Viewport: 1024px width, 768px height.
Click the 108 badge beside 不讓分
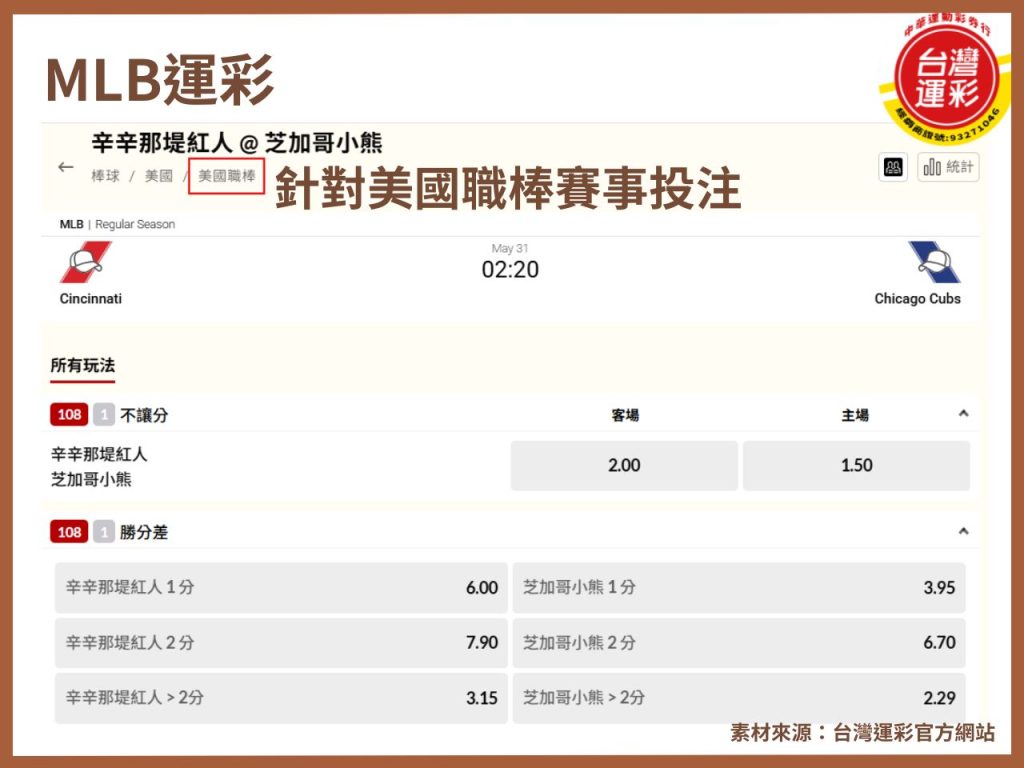point(69,414)
